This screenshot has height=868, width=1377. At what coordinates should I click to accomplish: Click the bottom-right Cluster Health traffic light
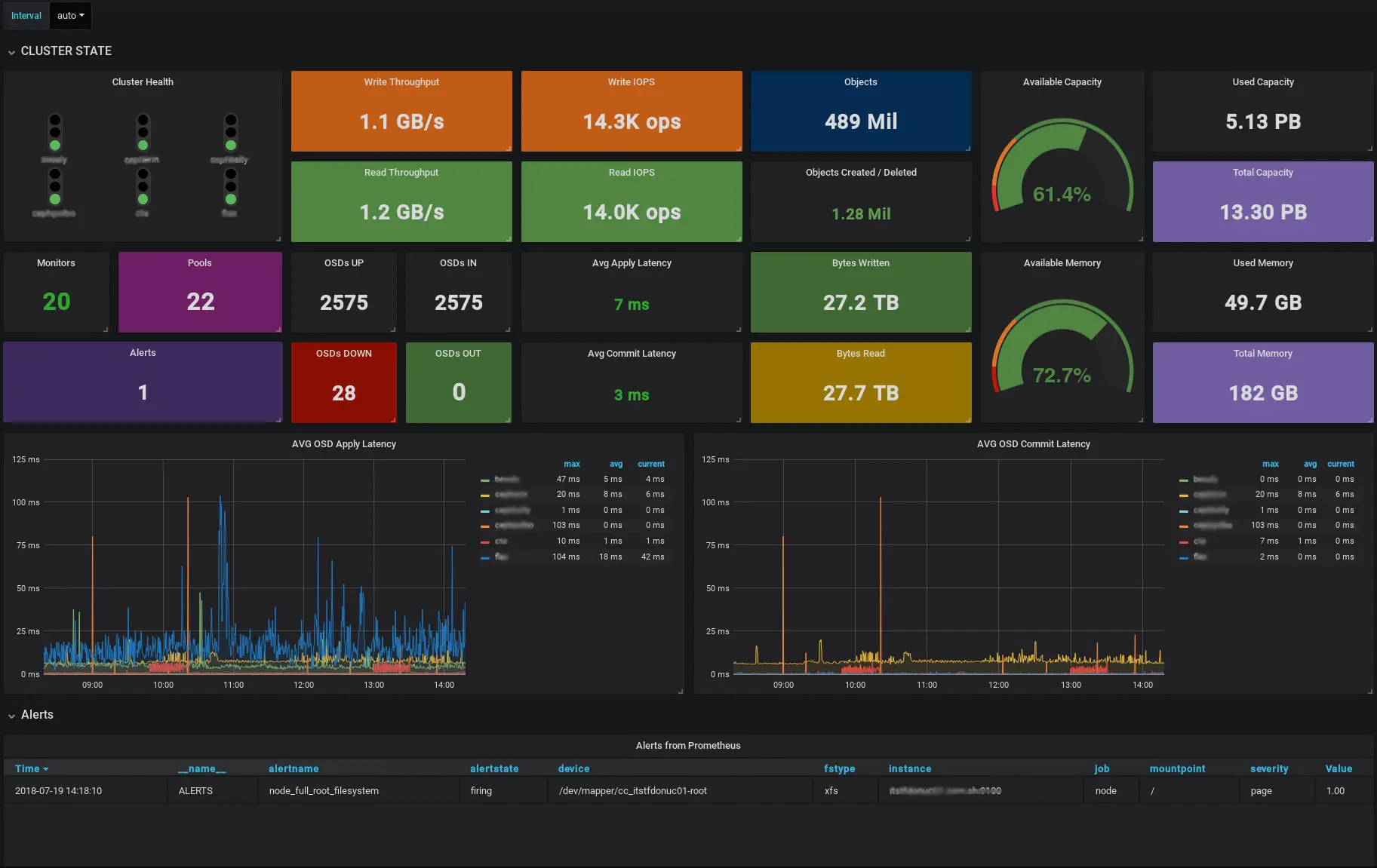pos(231,186)
